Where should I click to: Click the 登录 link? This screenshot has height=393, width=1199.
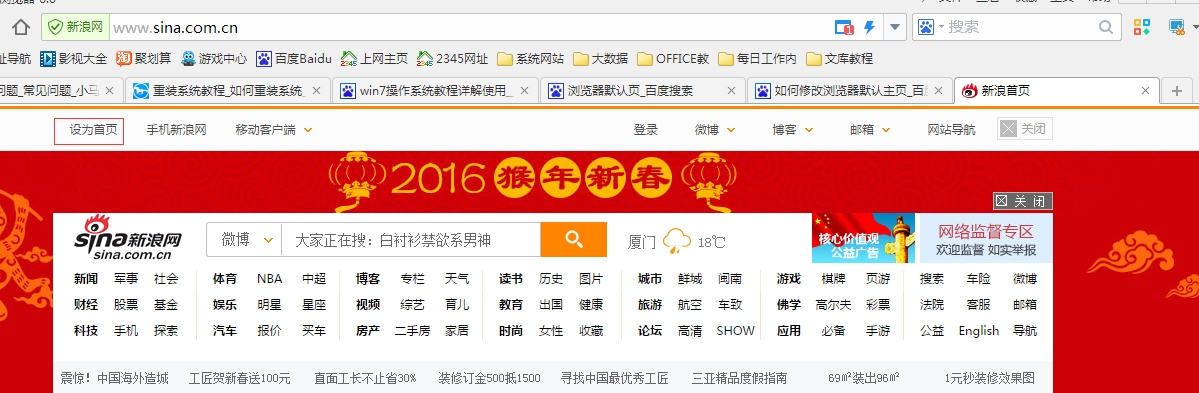click(645, 130)
